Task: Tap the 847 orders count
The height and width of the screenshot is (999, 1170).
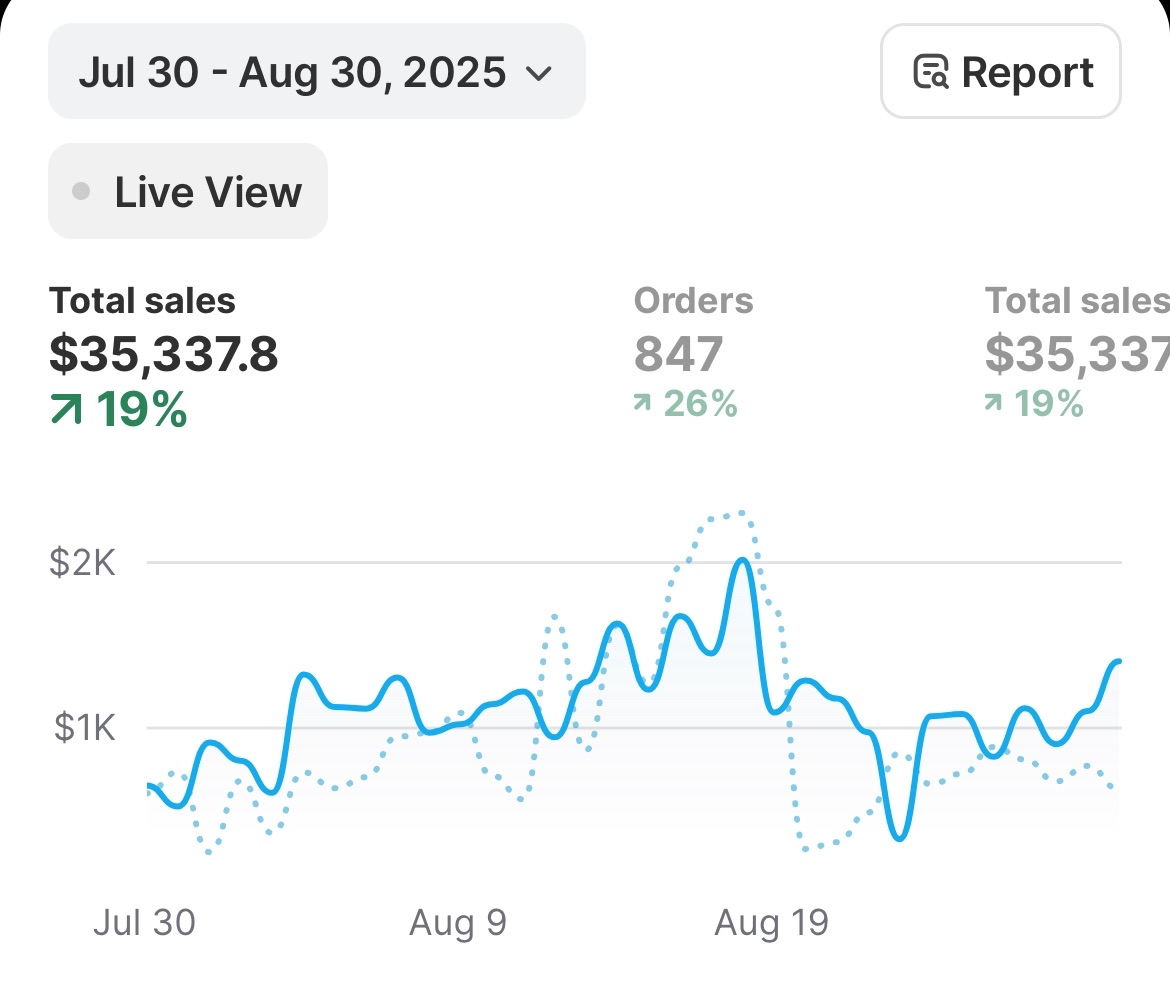Action: coord(678,354)
